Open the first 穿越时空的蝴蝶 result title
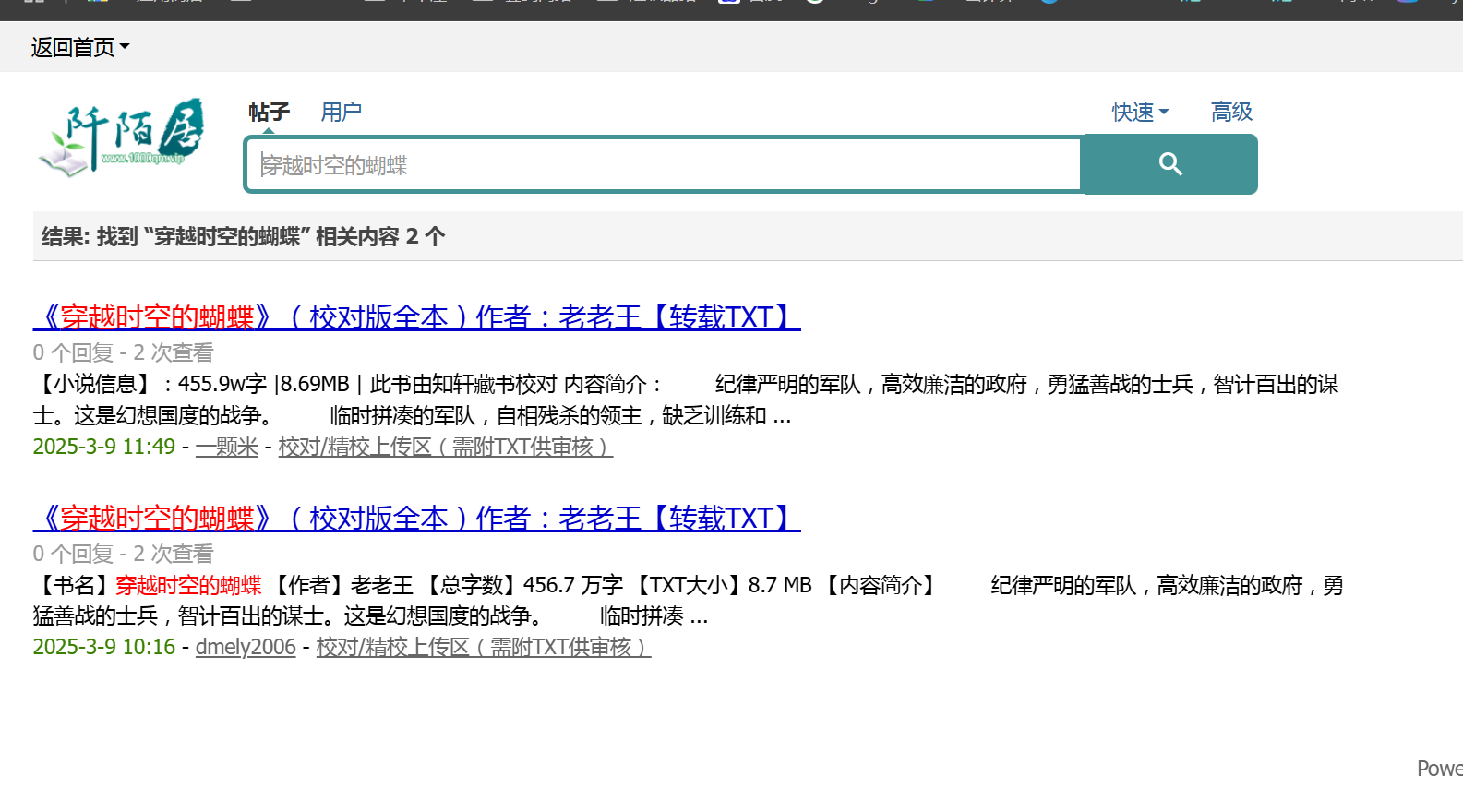 416,317
